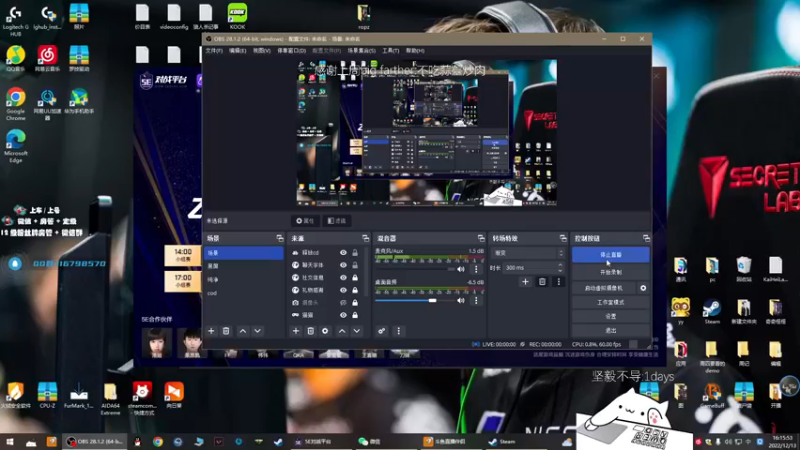Open the 停靠窗口(D) Docks menu

[291, 51]
